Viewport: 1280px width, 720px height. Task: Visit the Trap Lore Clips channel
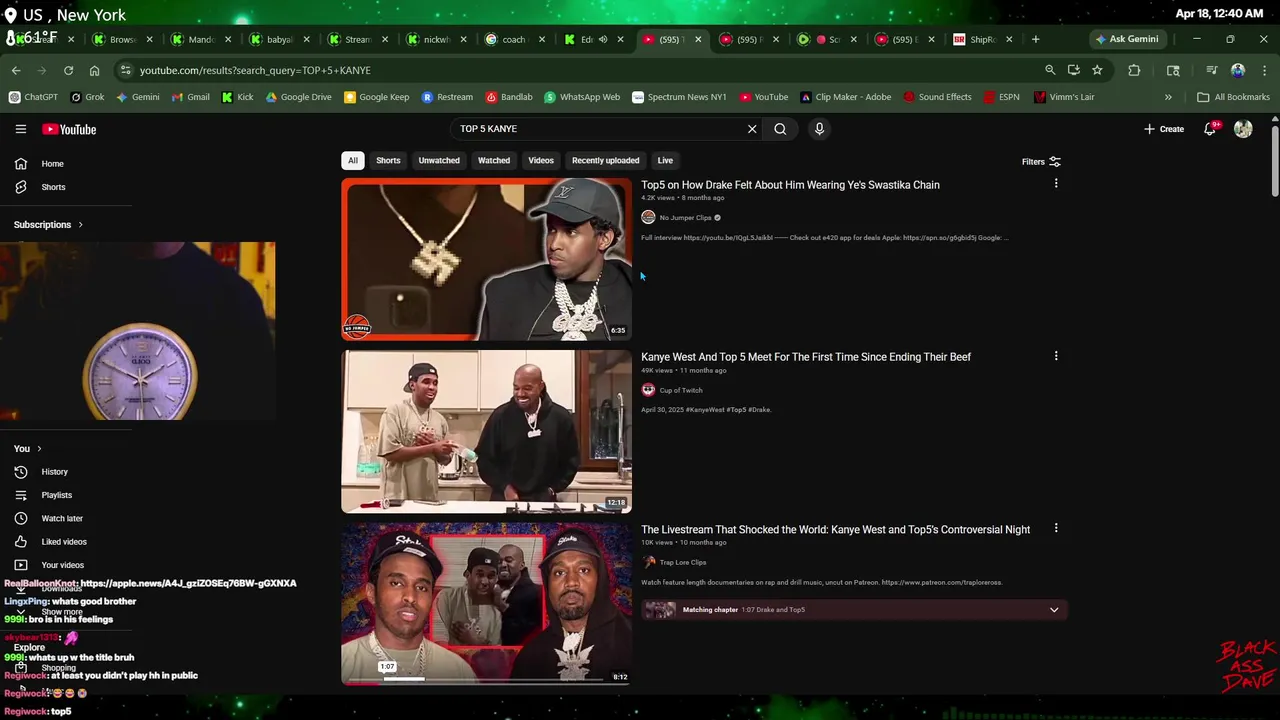point(682,562)
